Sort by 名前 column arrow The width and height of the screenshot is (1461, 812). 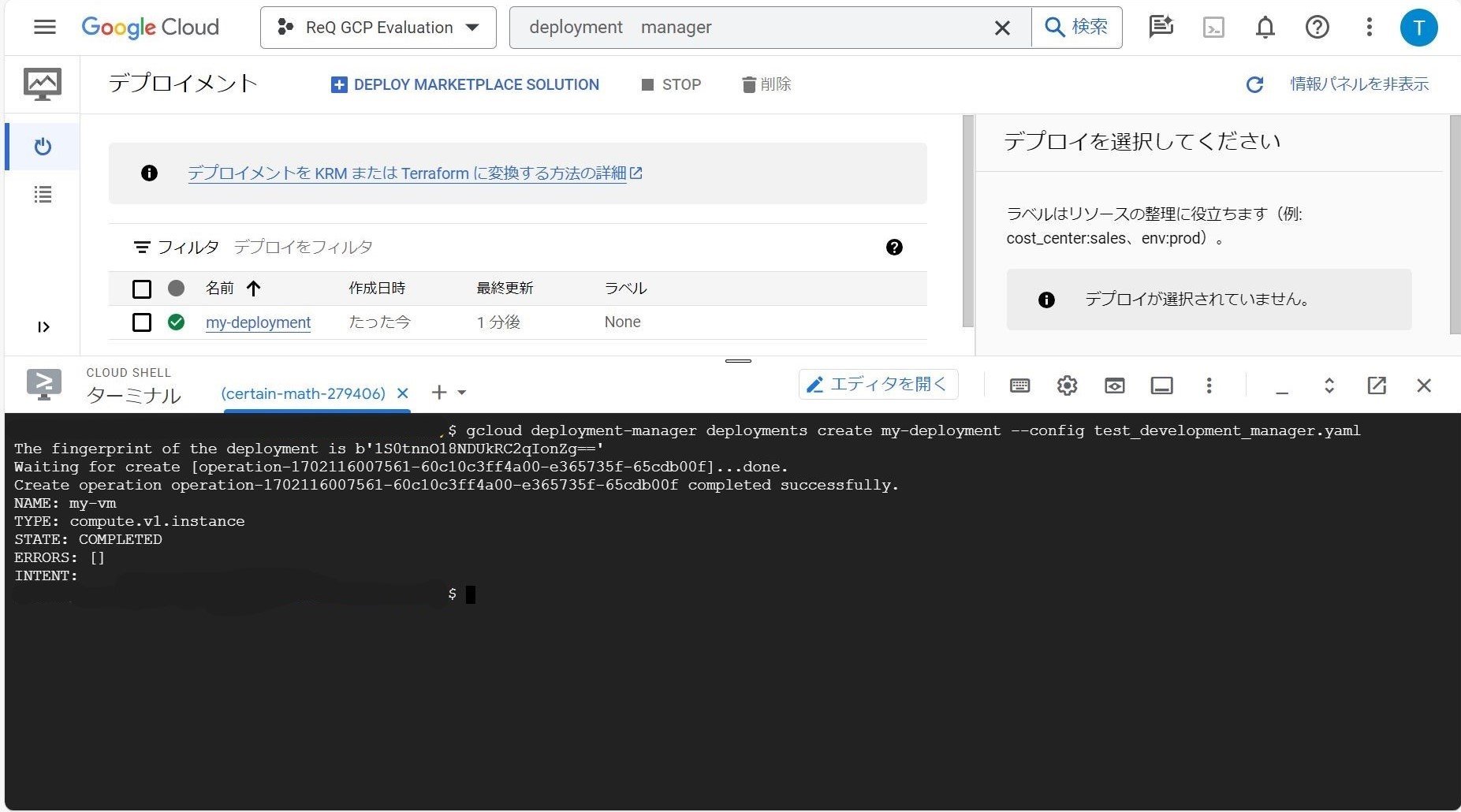pos(253,289)
